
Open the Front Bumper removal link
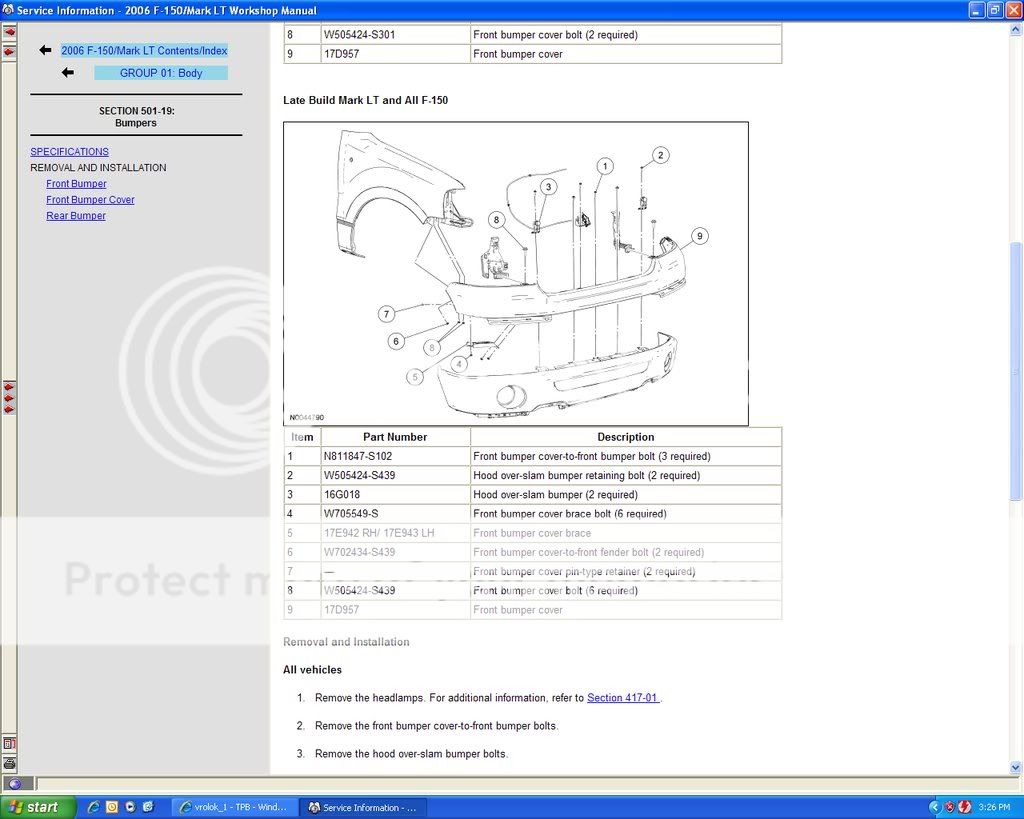76,183
